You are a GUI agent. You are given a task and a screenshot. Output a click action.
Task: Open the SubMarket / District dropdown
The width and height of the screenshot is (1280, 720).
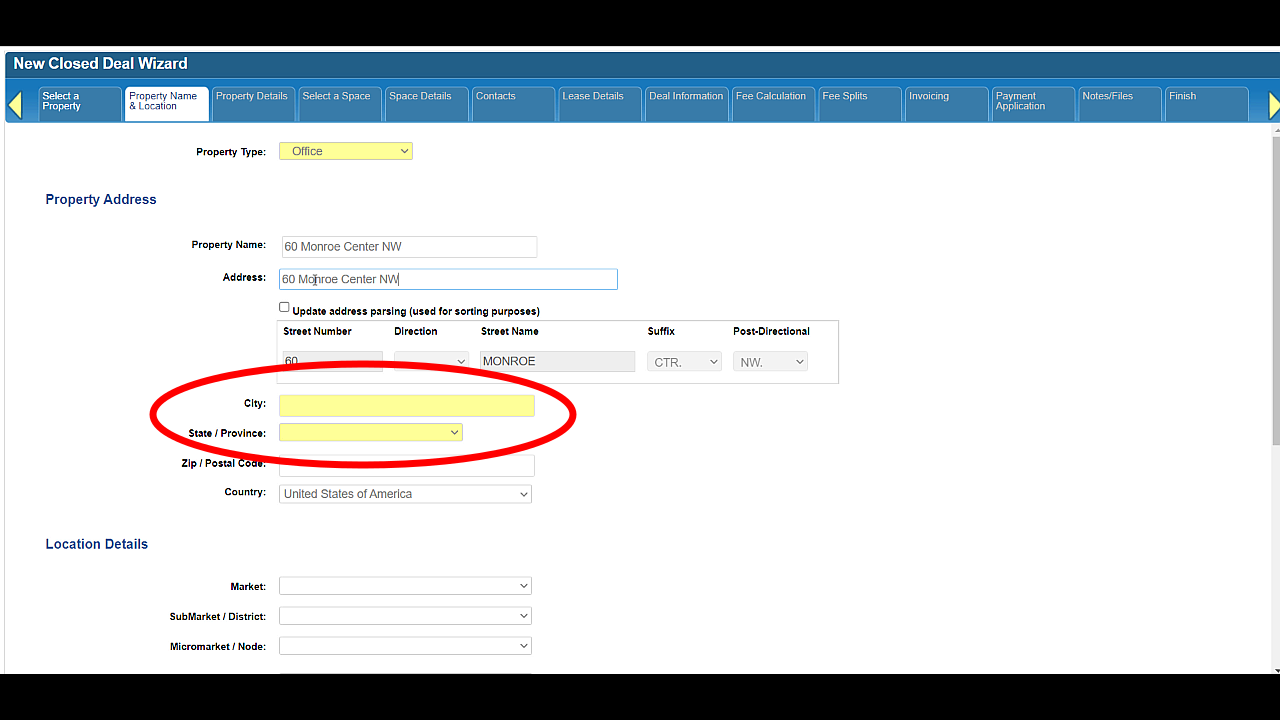click(405, 616)
